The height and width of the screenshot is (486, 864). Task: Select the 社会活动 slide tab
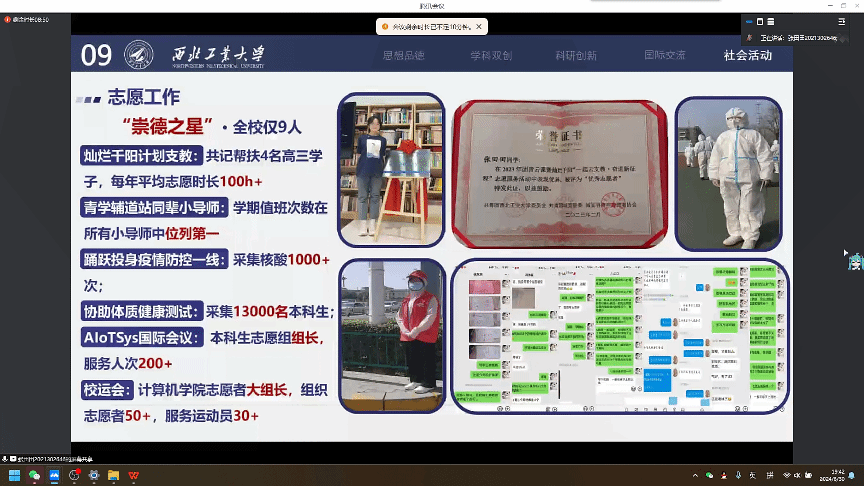[x=748, y=56]
